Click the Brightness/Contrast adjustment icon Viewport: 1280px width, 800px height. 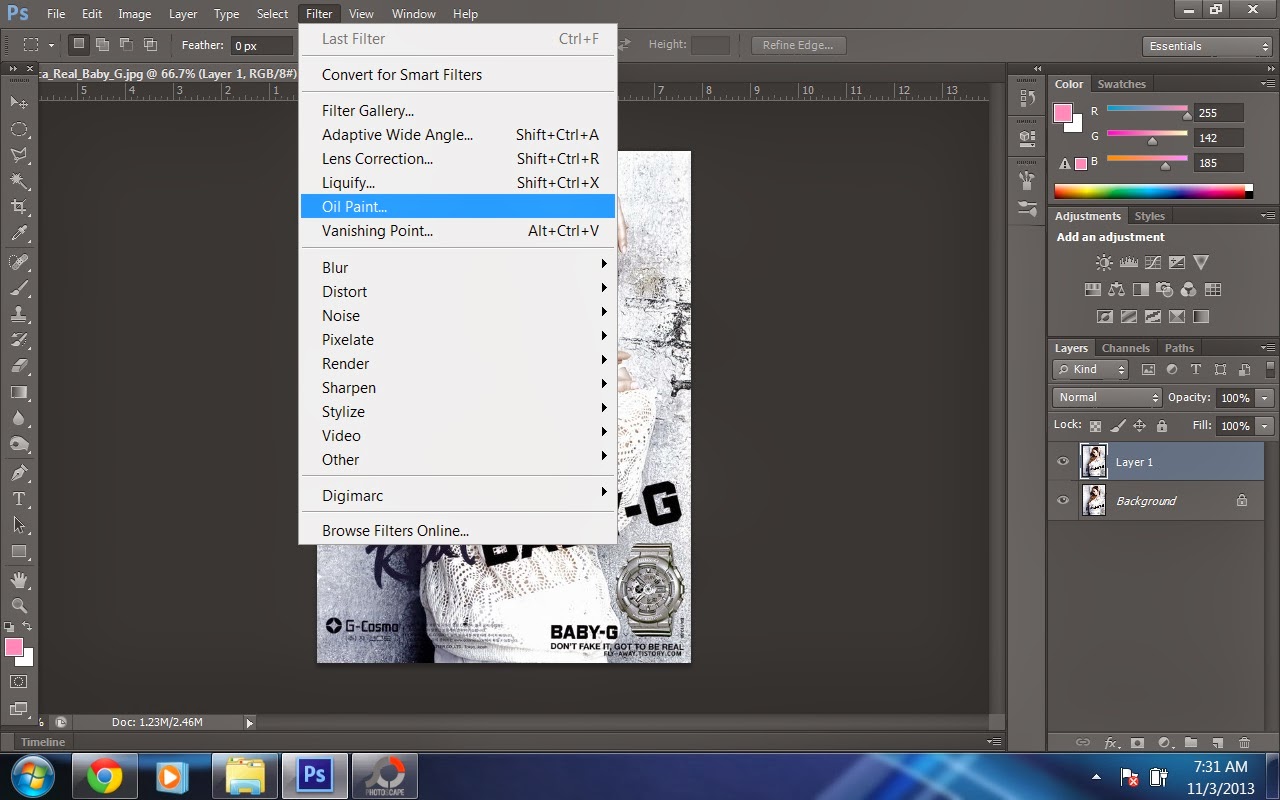coord(1104,263)
